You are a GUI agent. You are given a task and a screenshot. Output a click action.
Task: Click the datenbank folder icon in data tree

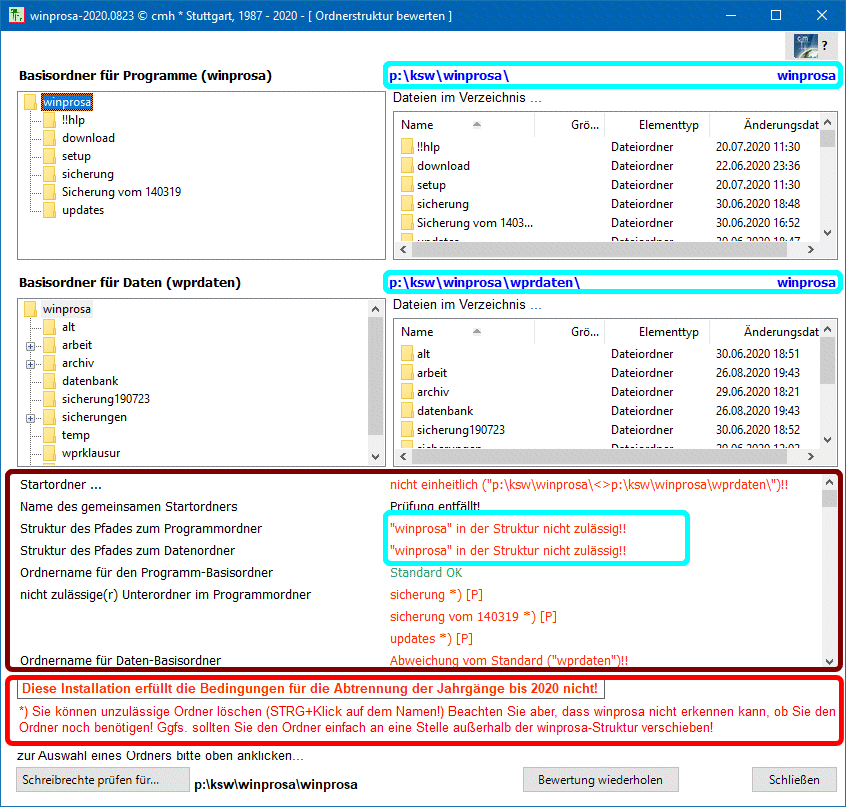tap(49, 381)
